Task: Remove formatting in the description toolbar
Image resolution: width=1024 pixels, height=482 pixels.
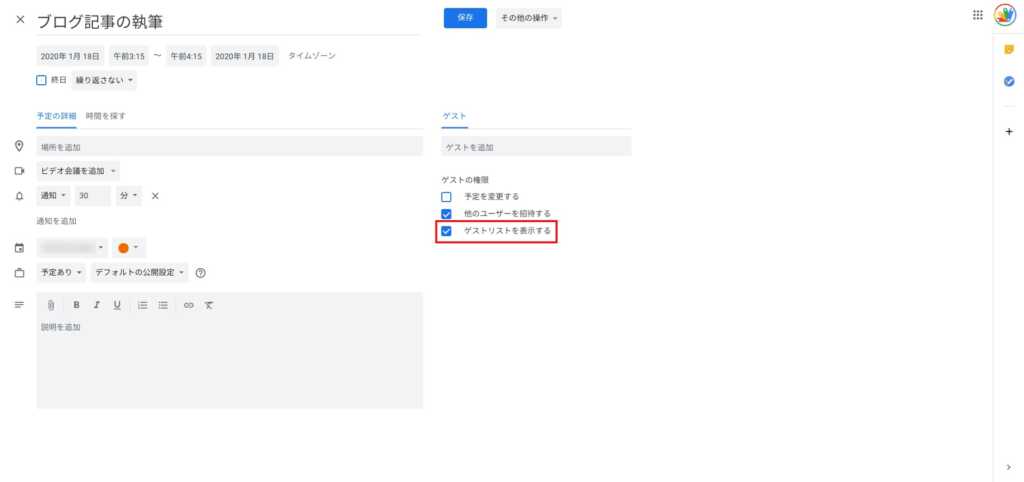Action: pos(209,305)
